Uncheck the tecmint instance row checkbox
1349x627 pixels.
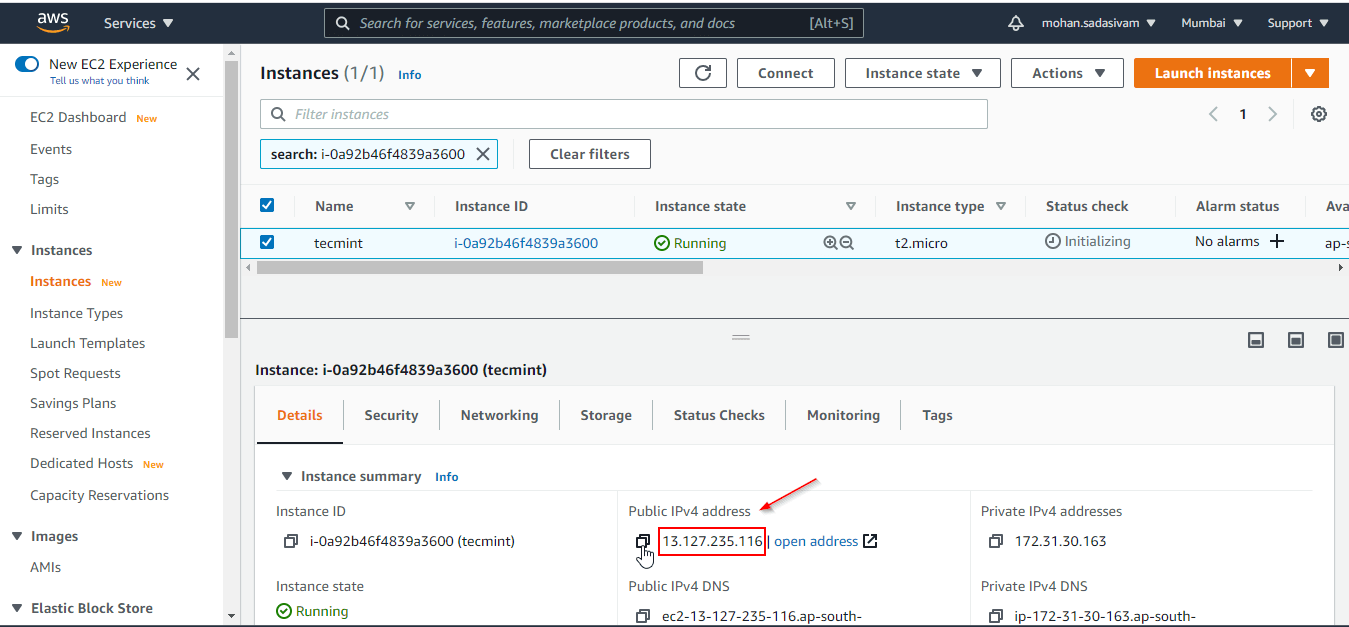[267, 242]
